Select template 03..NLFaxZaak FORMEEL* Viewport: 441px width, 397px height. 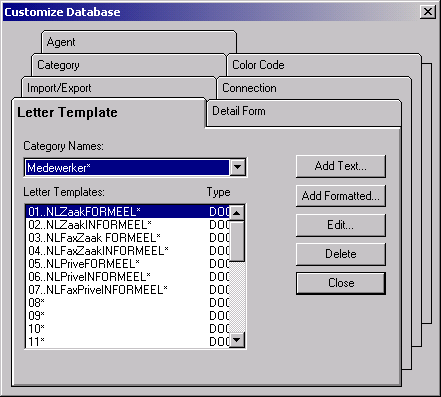point(127,238)
